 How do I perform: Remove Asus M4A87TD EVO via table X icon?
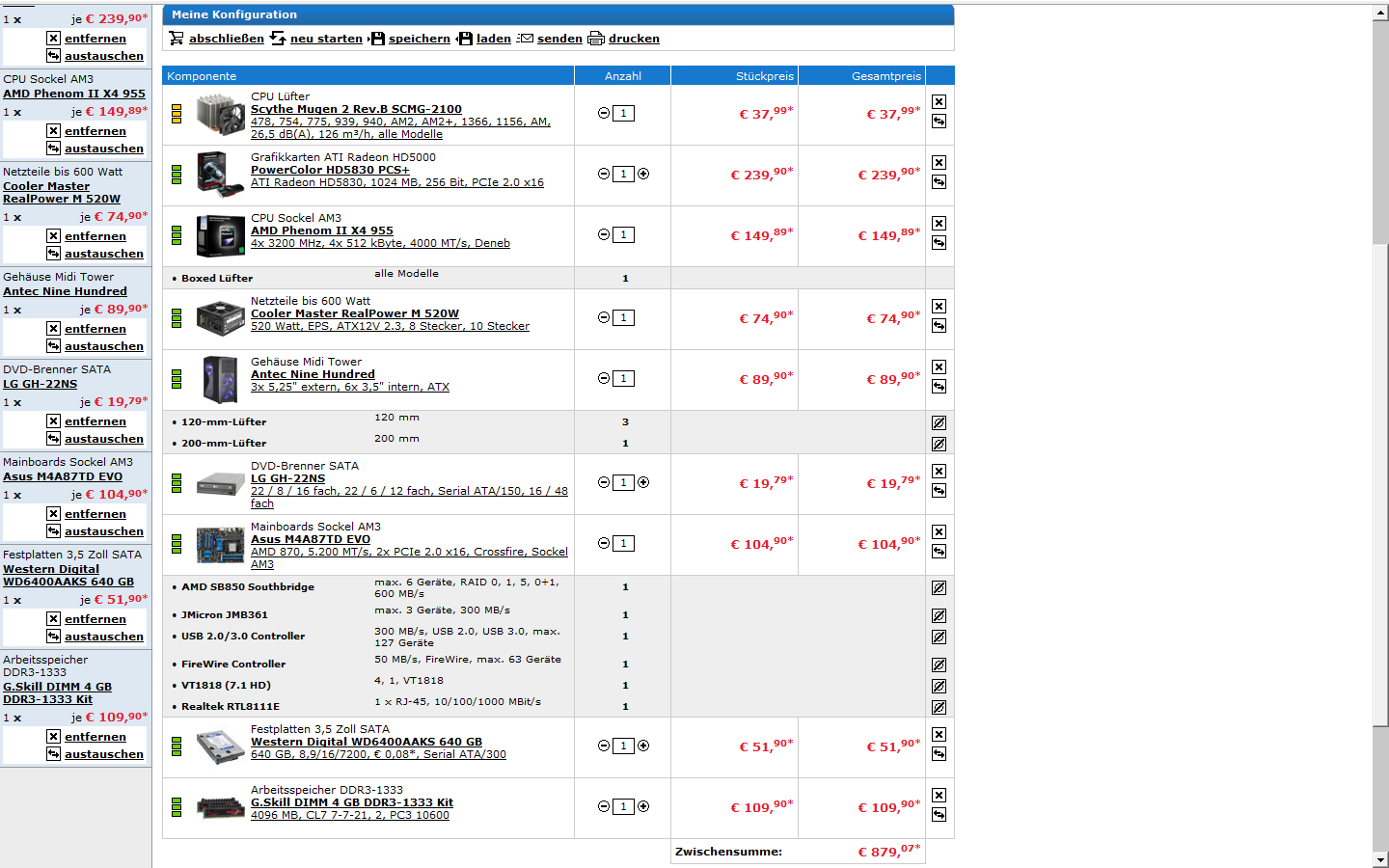click(939, 532)
